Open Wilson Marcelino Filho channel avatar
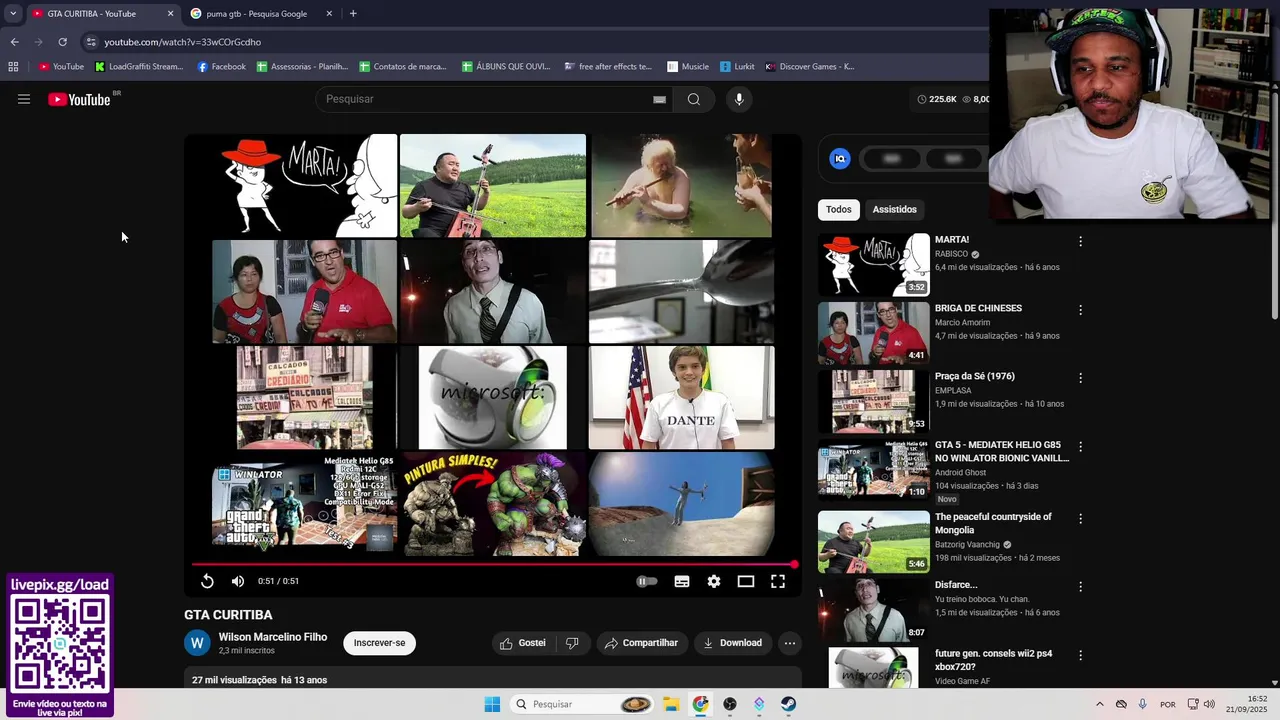This screenshot has height=720, width=1280. coord(197,643)
